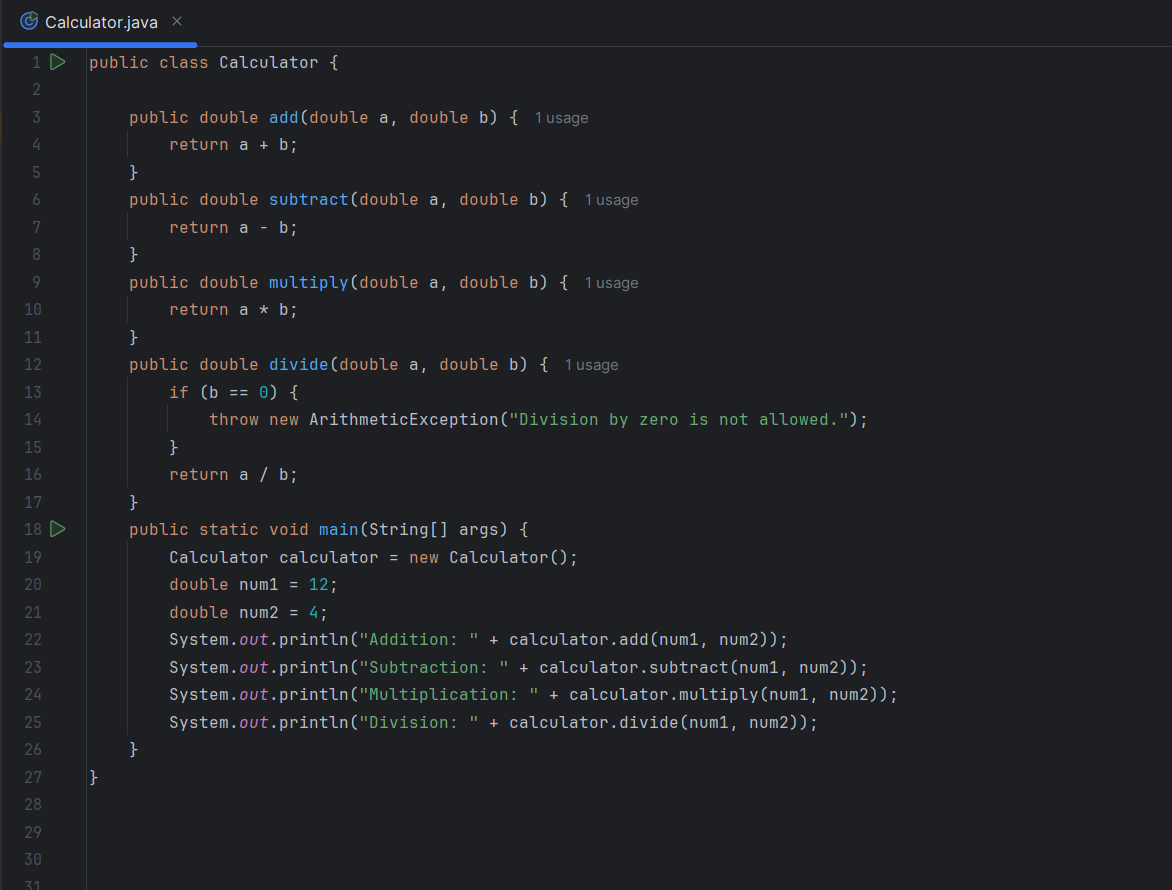Click 'calculator.multiply(num1, num2)' call
This screenshot has width=1172, height=890.
pos(729,695)
